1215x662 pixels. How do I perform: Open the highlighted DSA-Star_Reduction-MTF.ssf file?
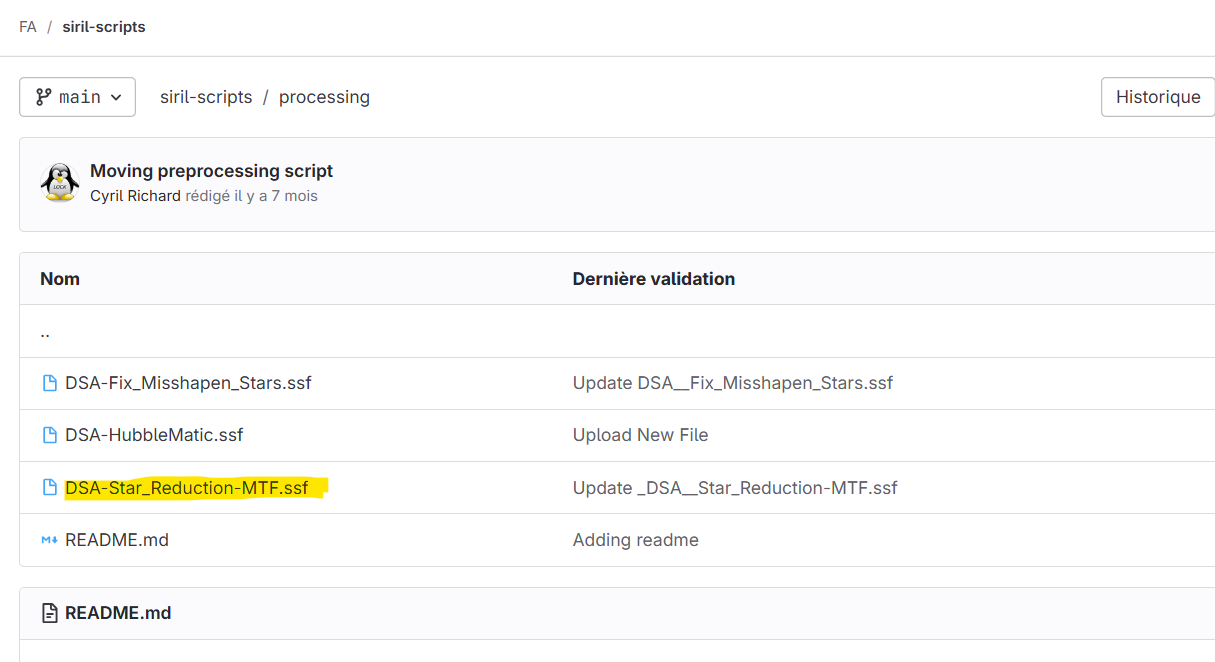coord(187,488)
